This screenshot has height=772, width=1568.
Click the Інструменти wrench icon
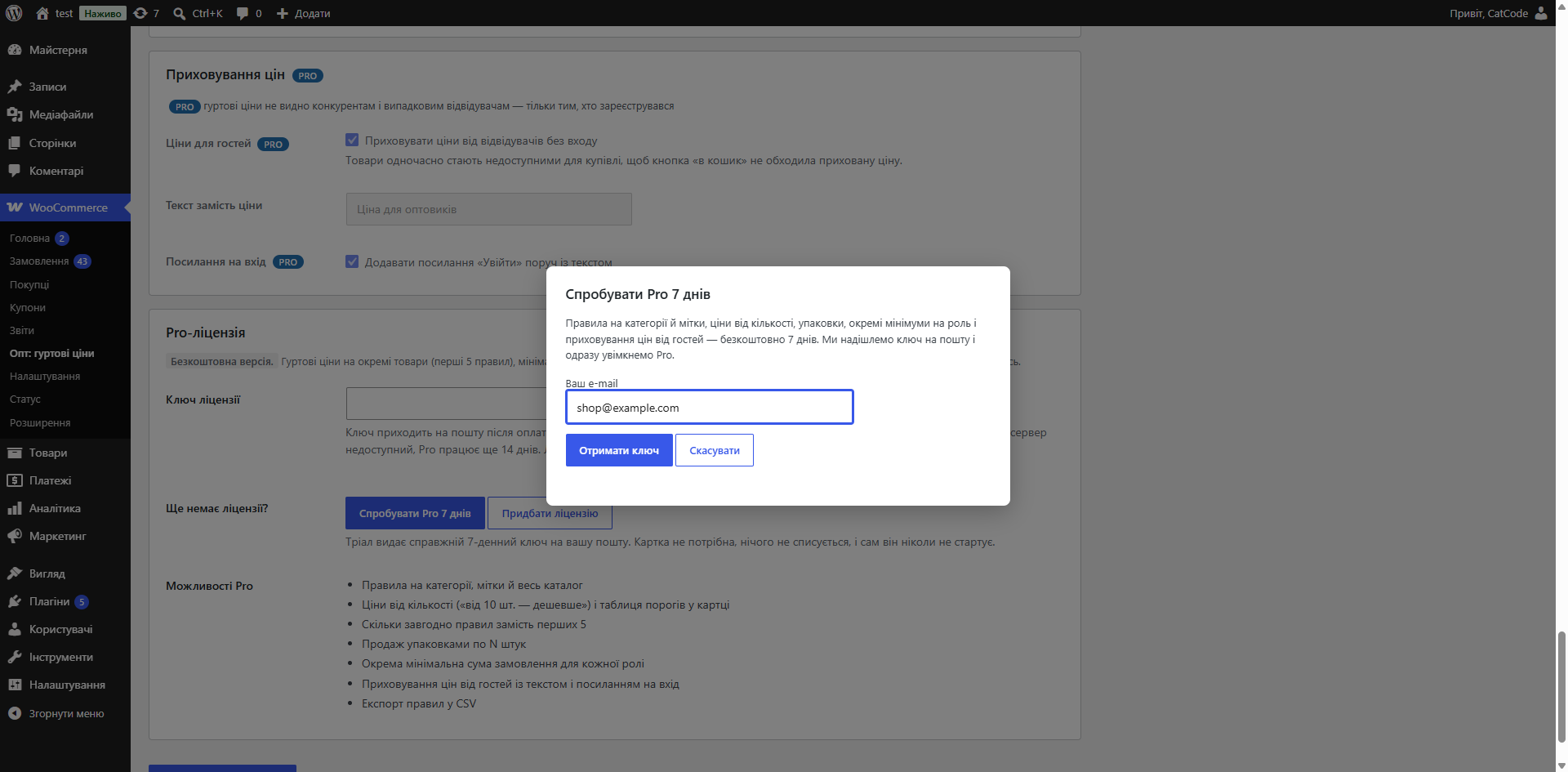point(15,657)
